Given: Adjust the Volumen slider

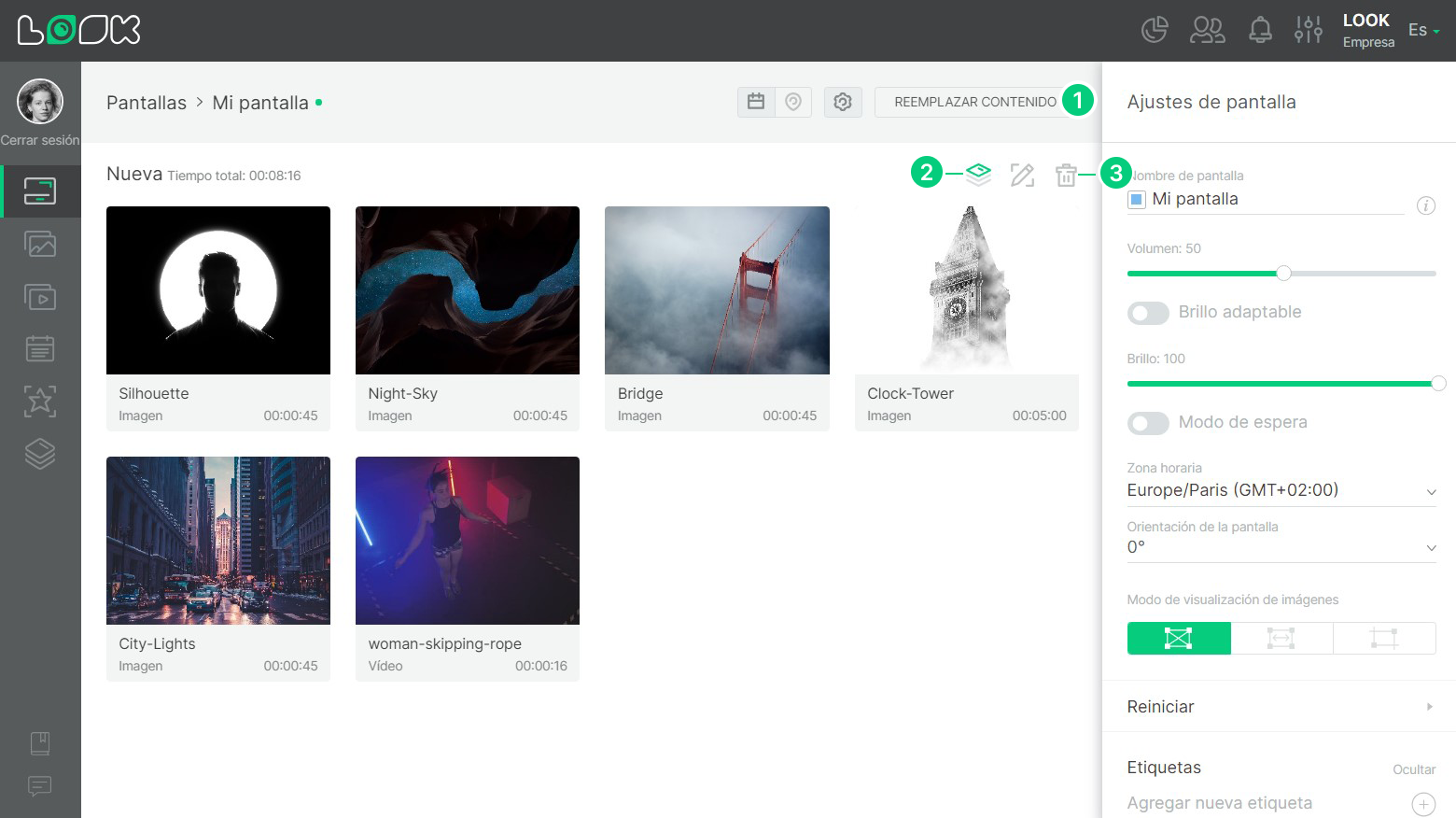Looking at the screenshot, I should (1283, 274).
